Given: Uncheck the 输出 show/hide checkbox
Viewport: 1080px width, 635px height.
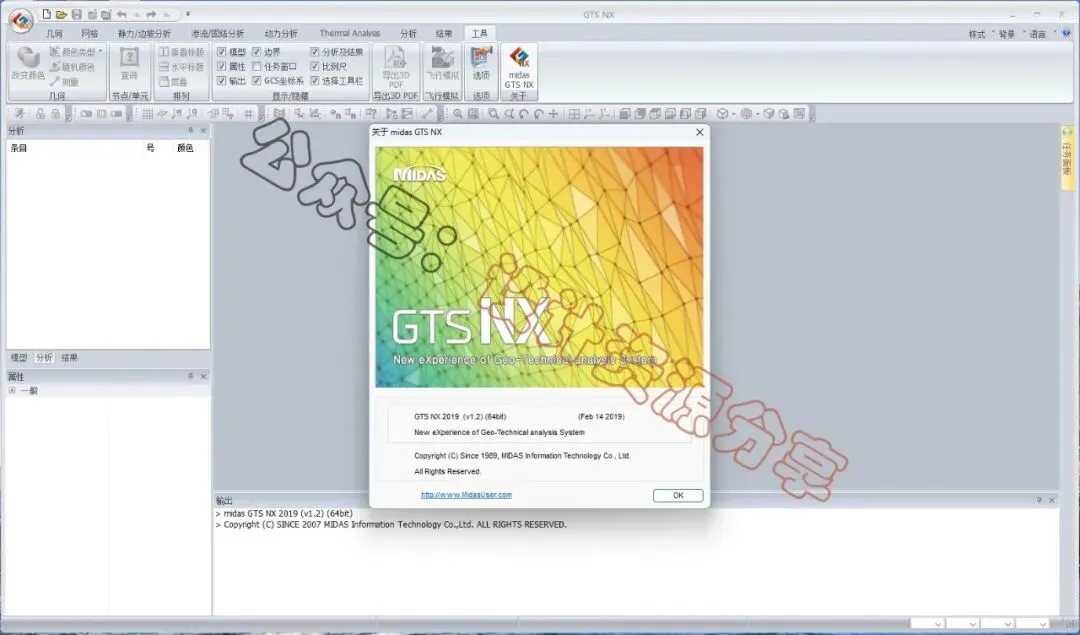Looking at the screenshot, I should point(222,81).
